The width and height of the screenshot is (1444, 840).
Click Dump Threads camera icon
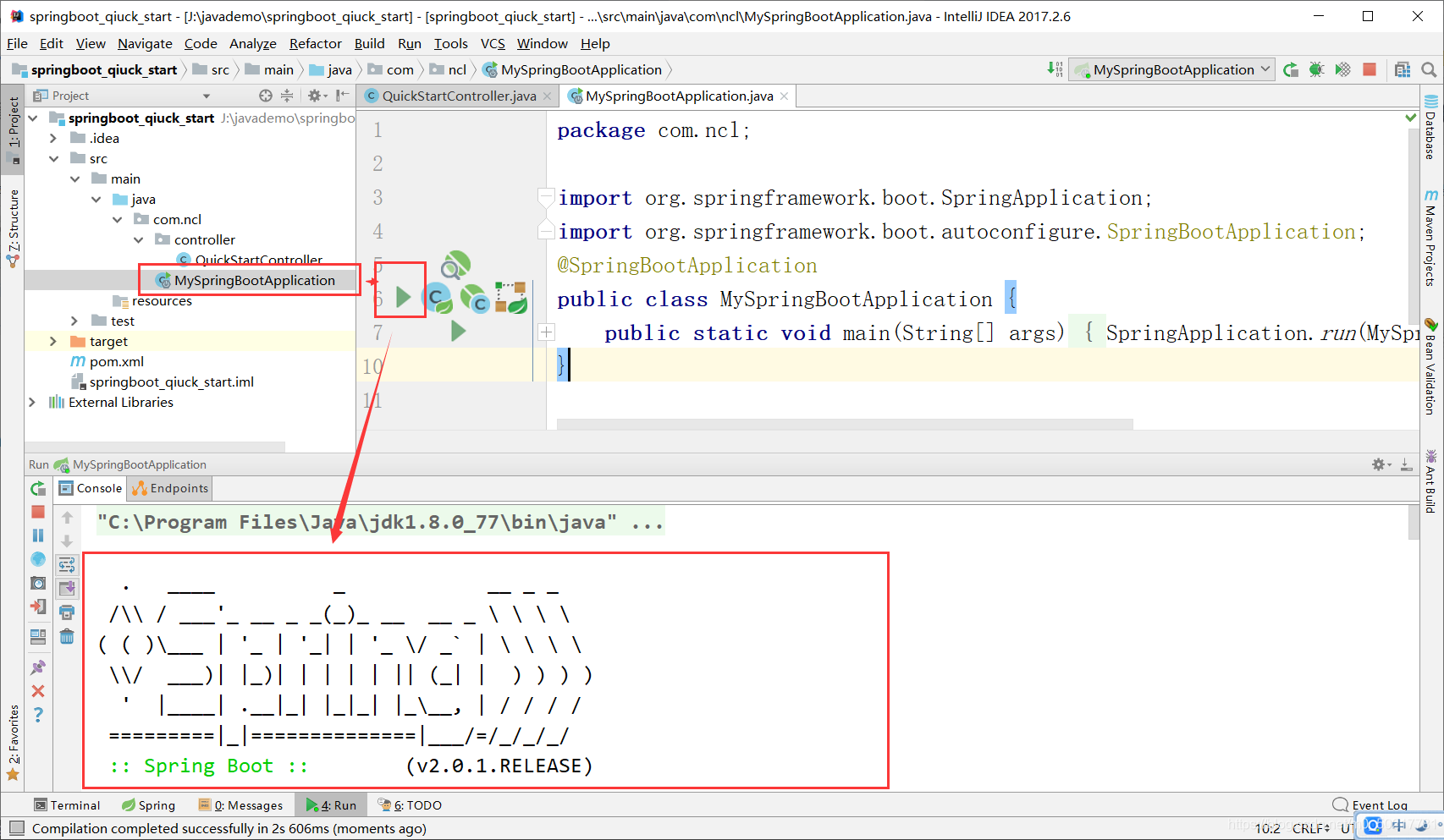pyautogui.click(x=38, y=583)
